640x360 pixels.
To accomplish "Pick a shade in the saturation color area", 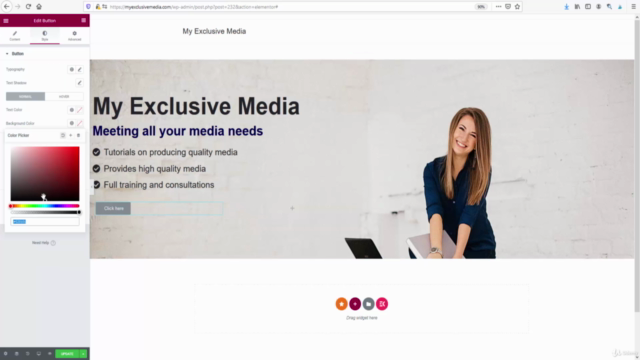I will (x=45, y=173).
